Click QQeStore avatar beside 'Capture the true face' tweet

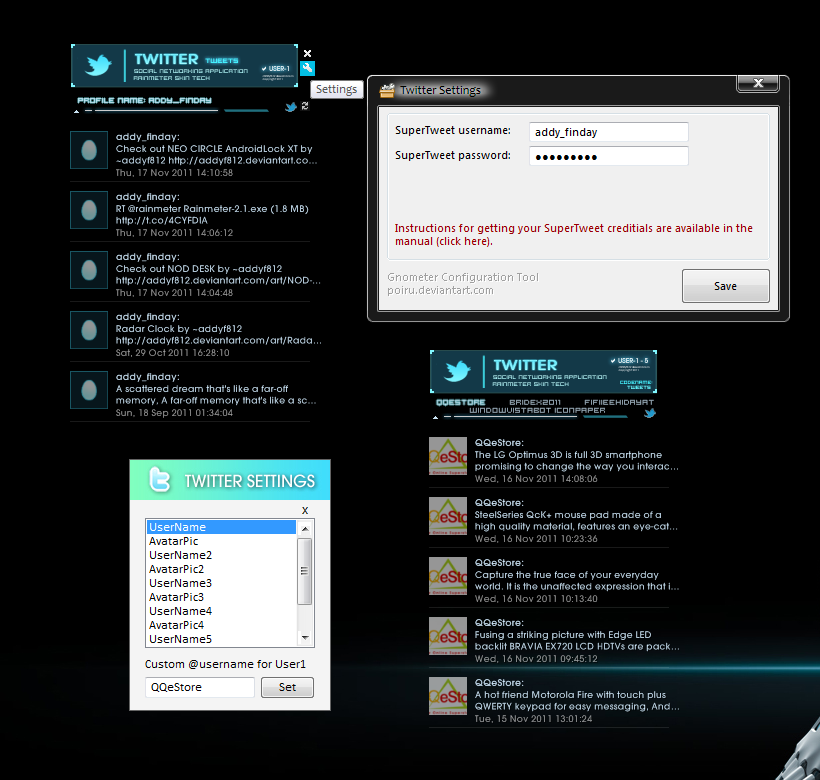point(448,576)
